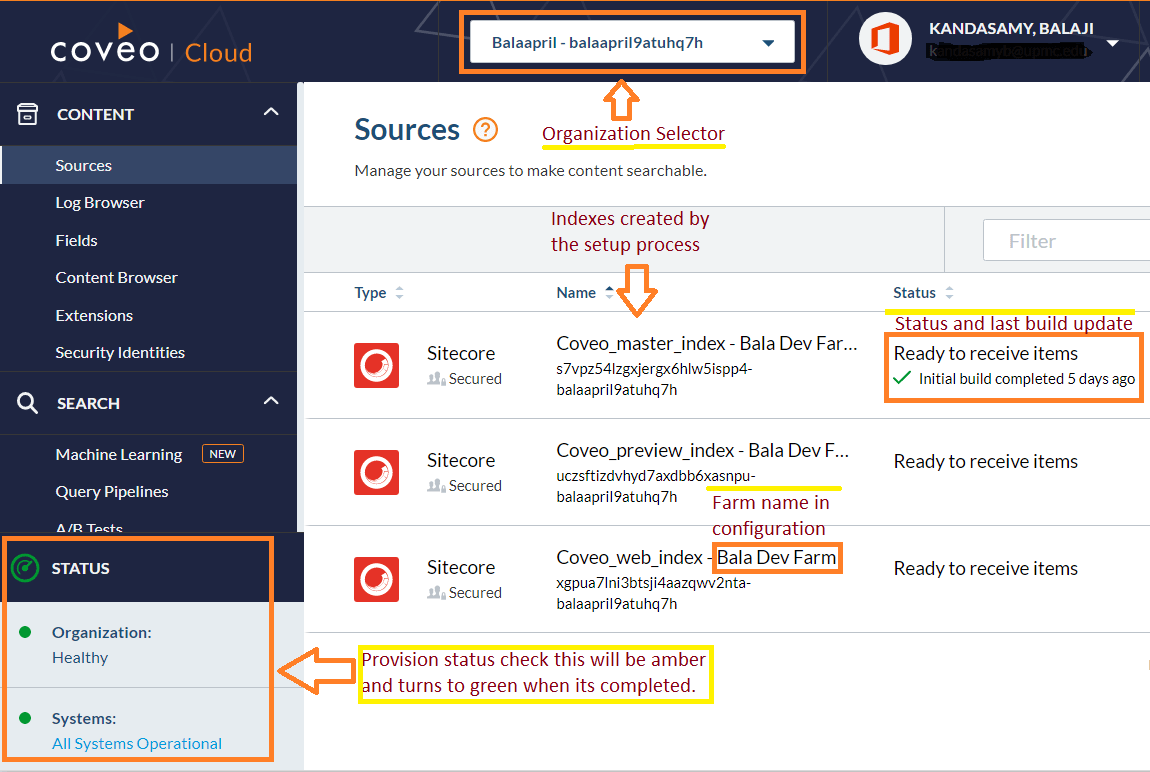Sort sources by Status column arrows

[x=949, y=293]
